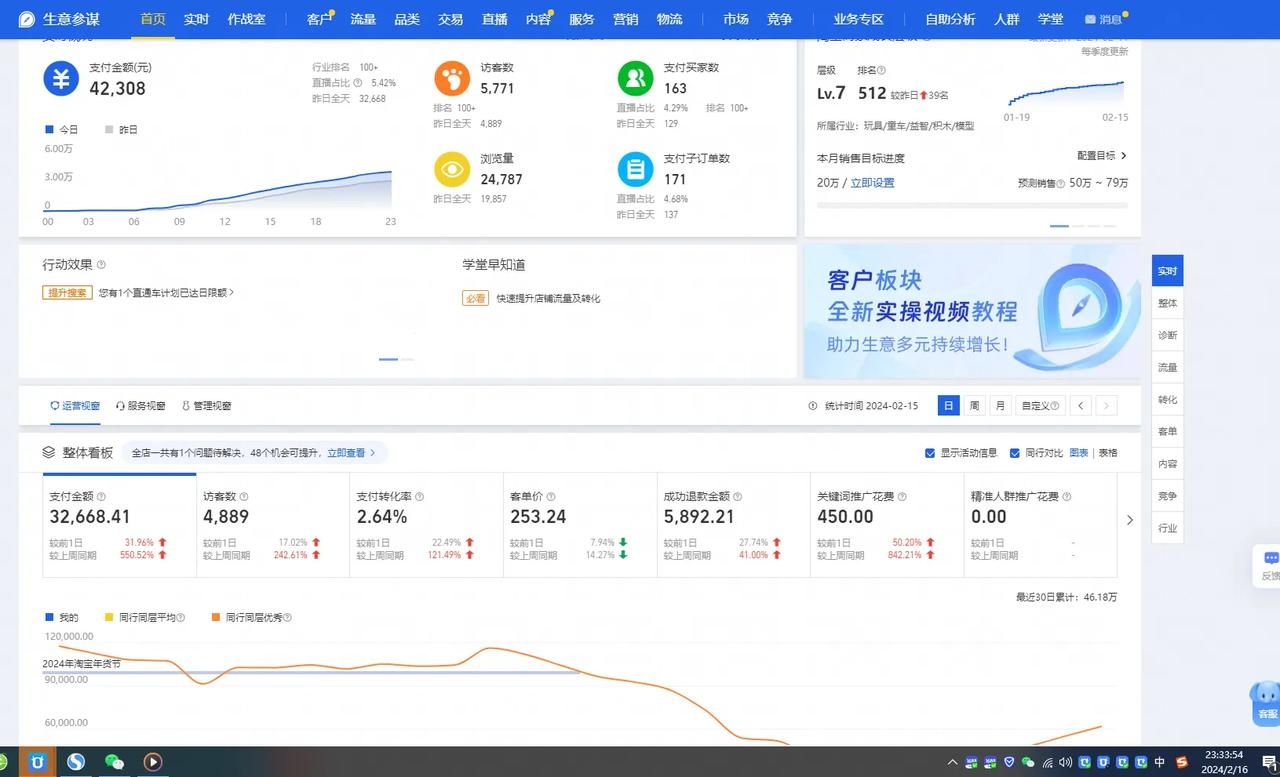Select the 周 time granularity

975,406
